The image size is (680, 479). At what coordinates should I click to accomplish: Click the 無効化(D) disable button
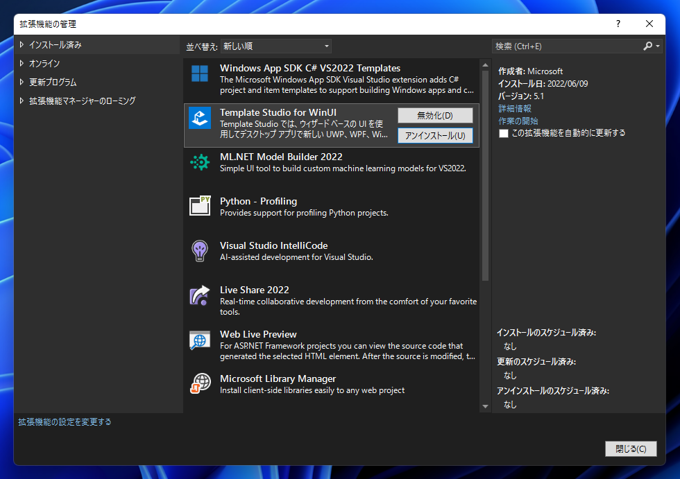point(435,115)
